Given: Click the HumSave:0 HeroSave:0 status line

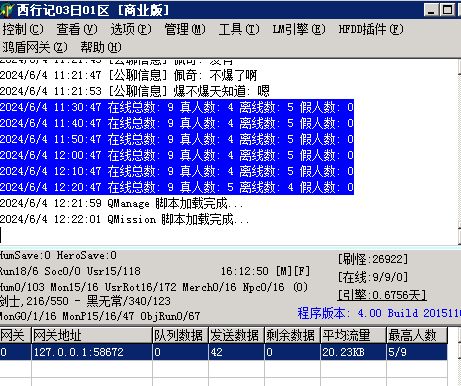Looking at the screenshot, I should click(58, 255).
